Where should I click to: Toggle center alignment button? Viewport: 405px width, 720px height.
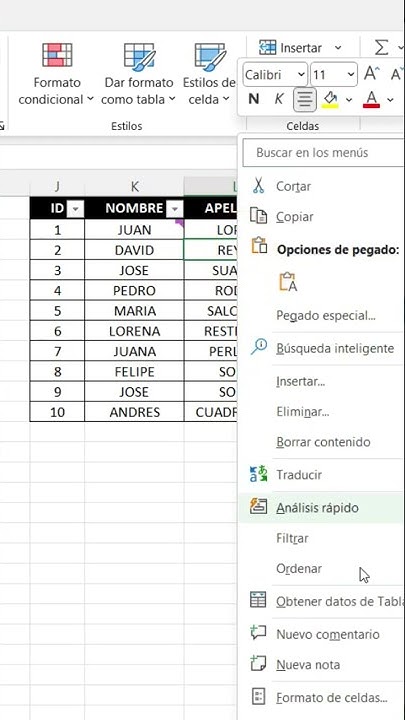(304, 100)
